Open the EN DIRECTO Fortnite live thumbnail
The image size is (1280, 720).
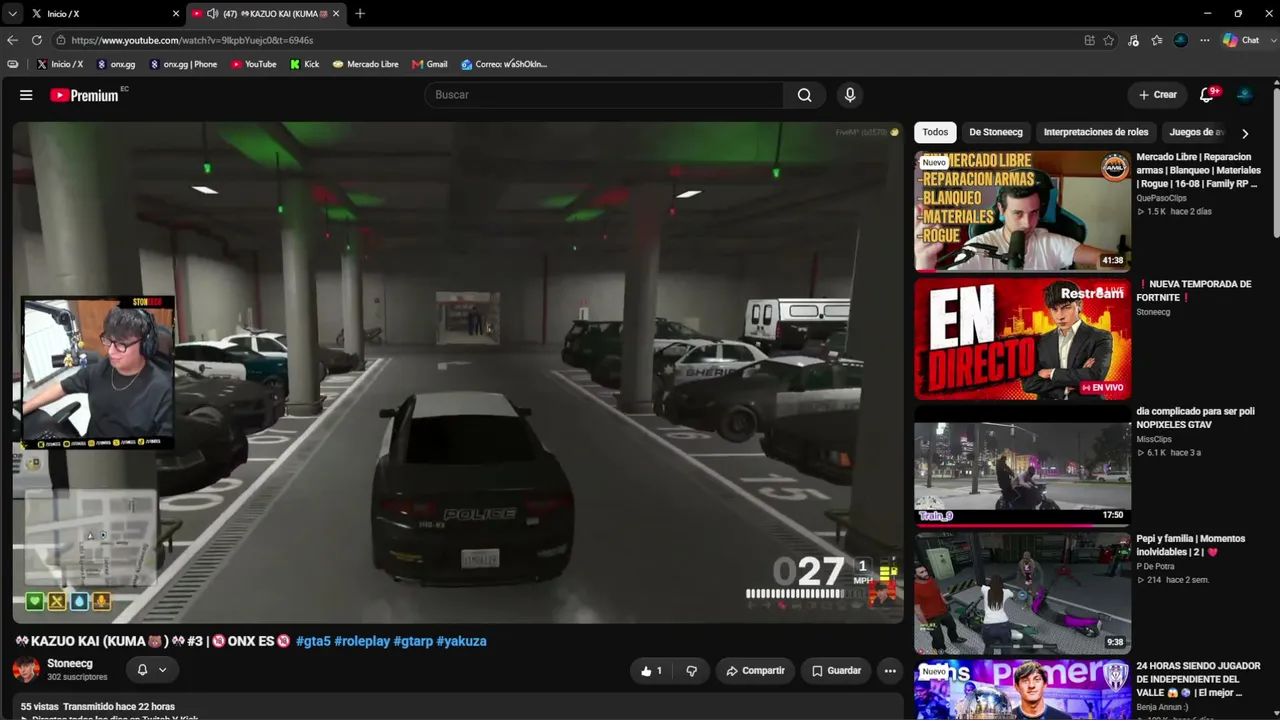point(1022,338)
